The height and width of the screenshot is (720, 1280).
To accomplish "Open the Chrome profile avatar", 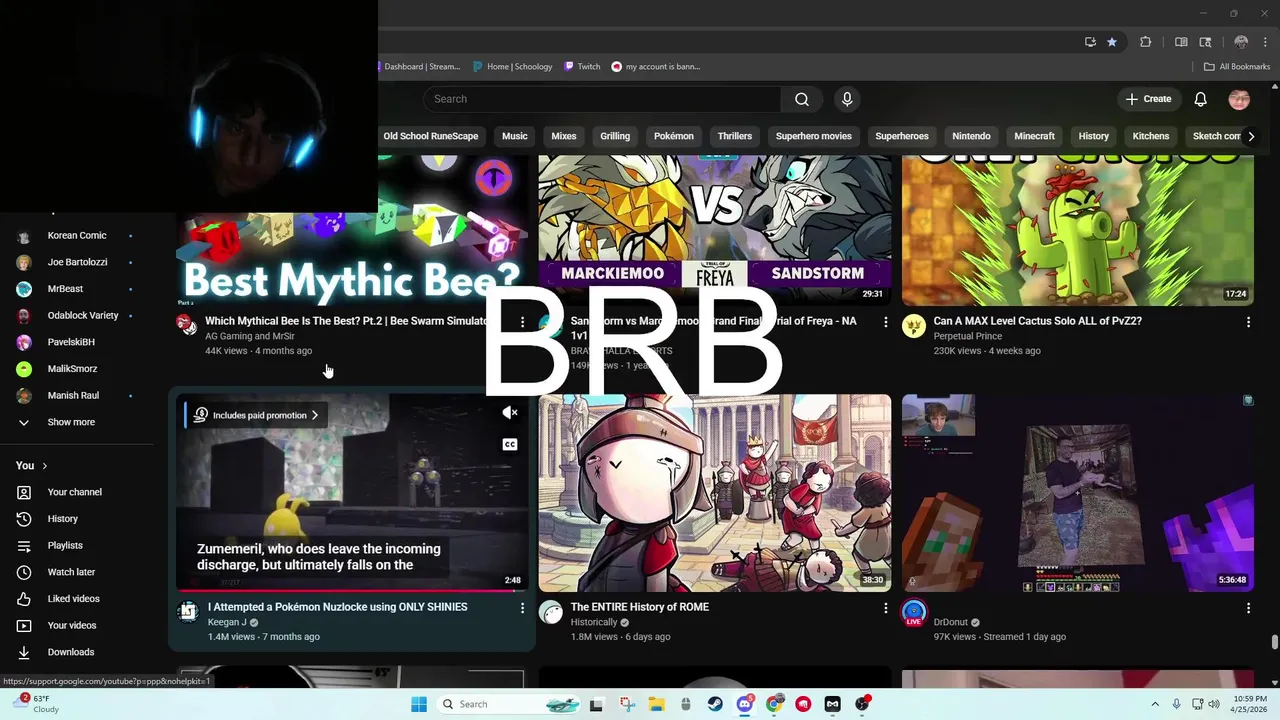I will (1241, 42).
